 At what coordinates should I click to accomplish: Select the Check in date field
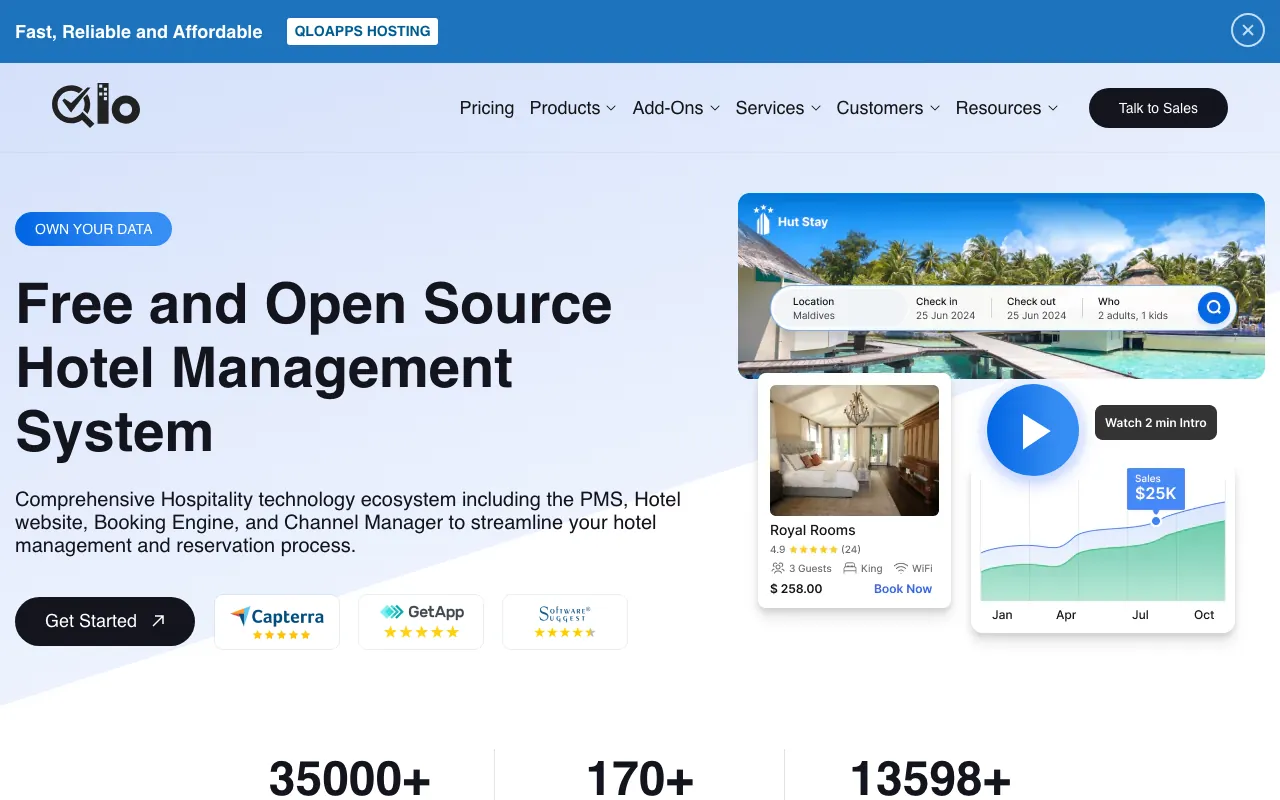(x=946, y=308)
